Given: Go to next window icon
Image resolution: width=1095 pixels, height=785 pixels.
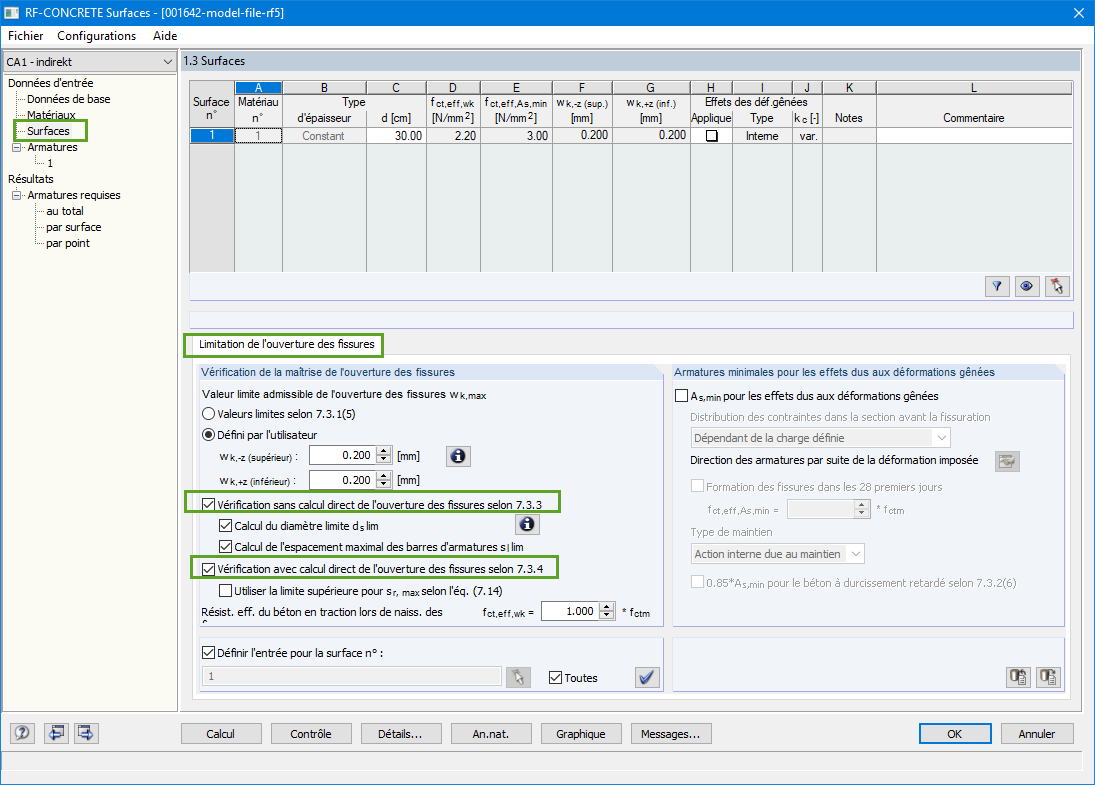Looking at the screenshot, I should tap(86, 733).
